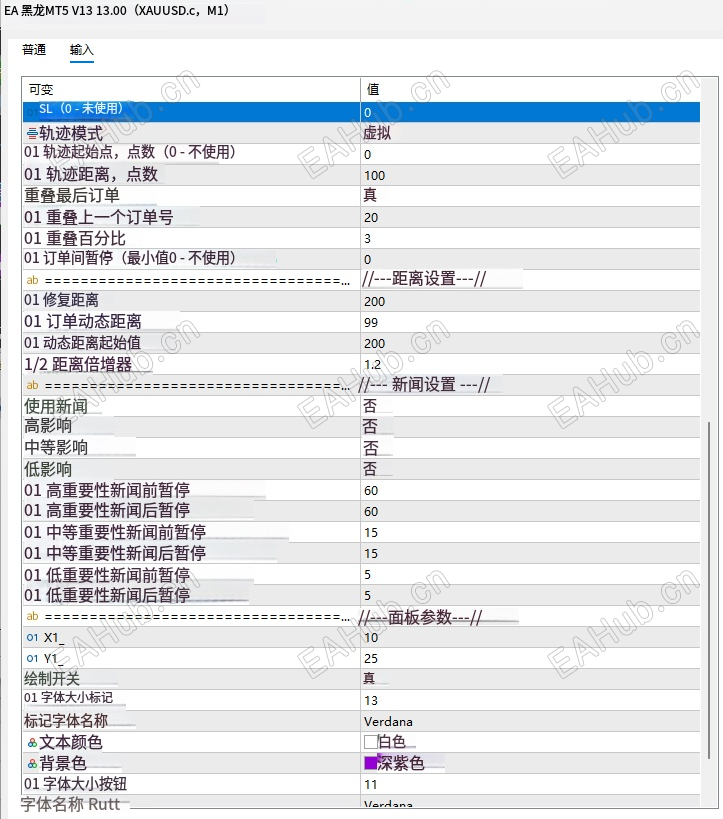Click the purple swatch for 背景色
The height and width of the screenshot is (819, 723).
(x=370, y=763)
